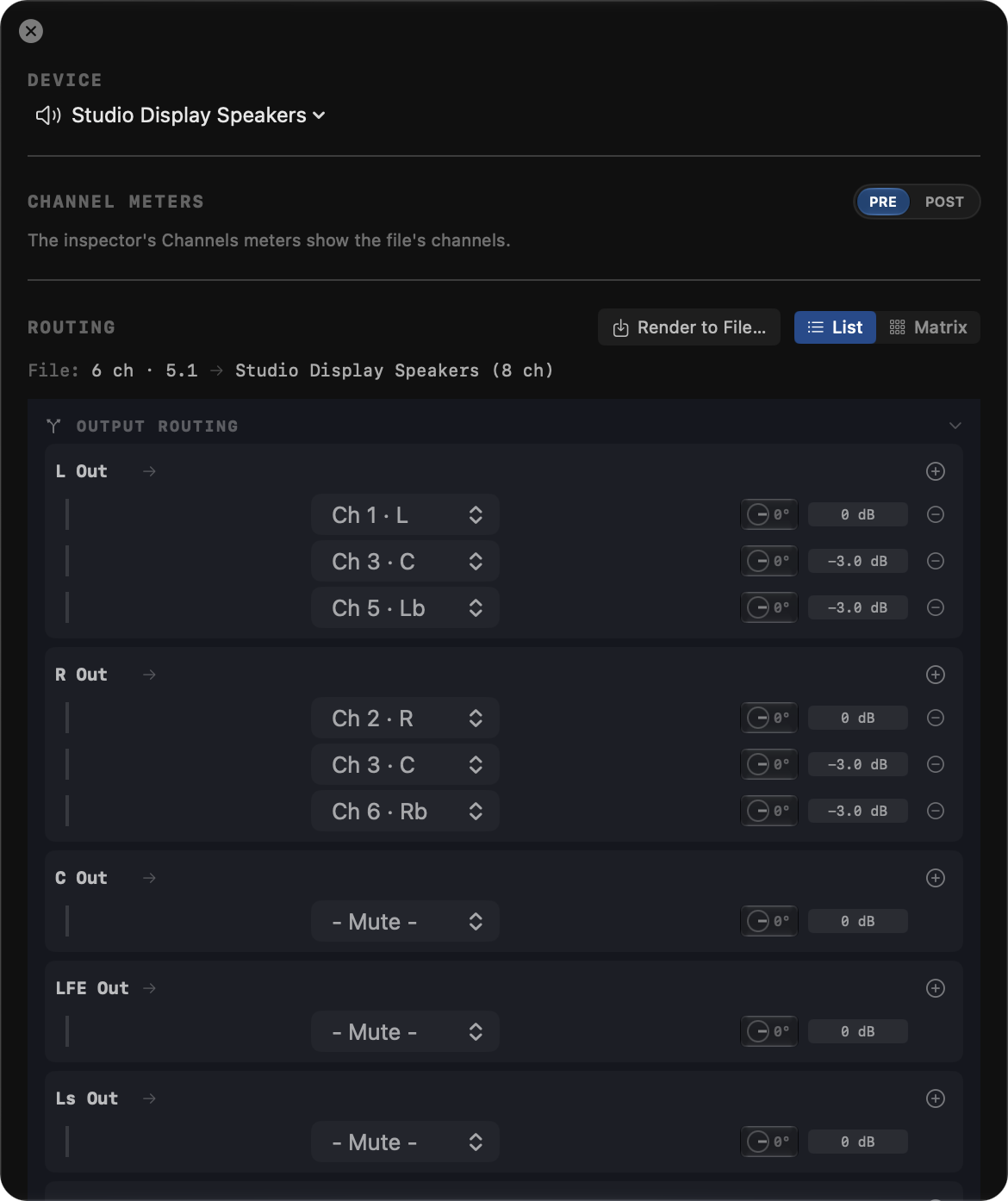This screenshot has height=1201, width=1008.
Task: Open LFE Out's Mute source dropdown
Action: click(x=405, y=1032)
